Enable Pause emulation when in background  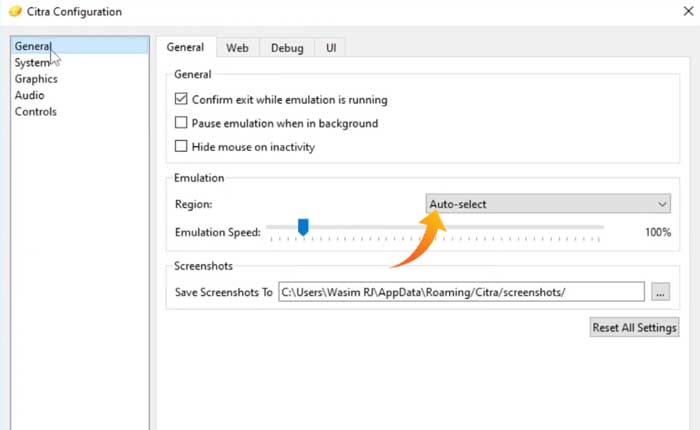tap(181, 123)
